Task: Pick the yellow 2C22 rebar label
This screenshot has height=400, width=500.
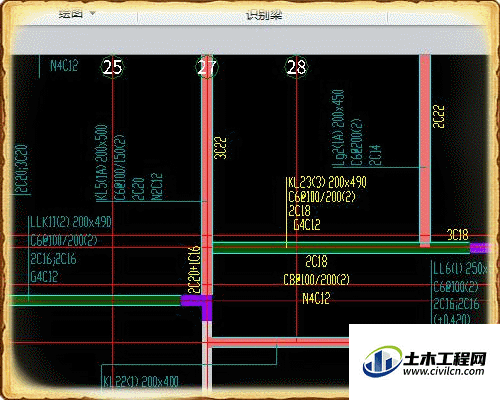Action: point(439,117)
